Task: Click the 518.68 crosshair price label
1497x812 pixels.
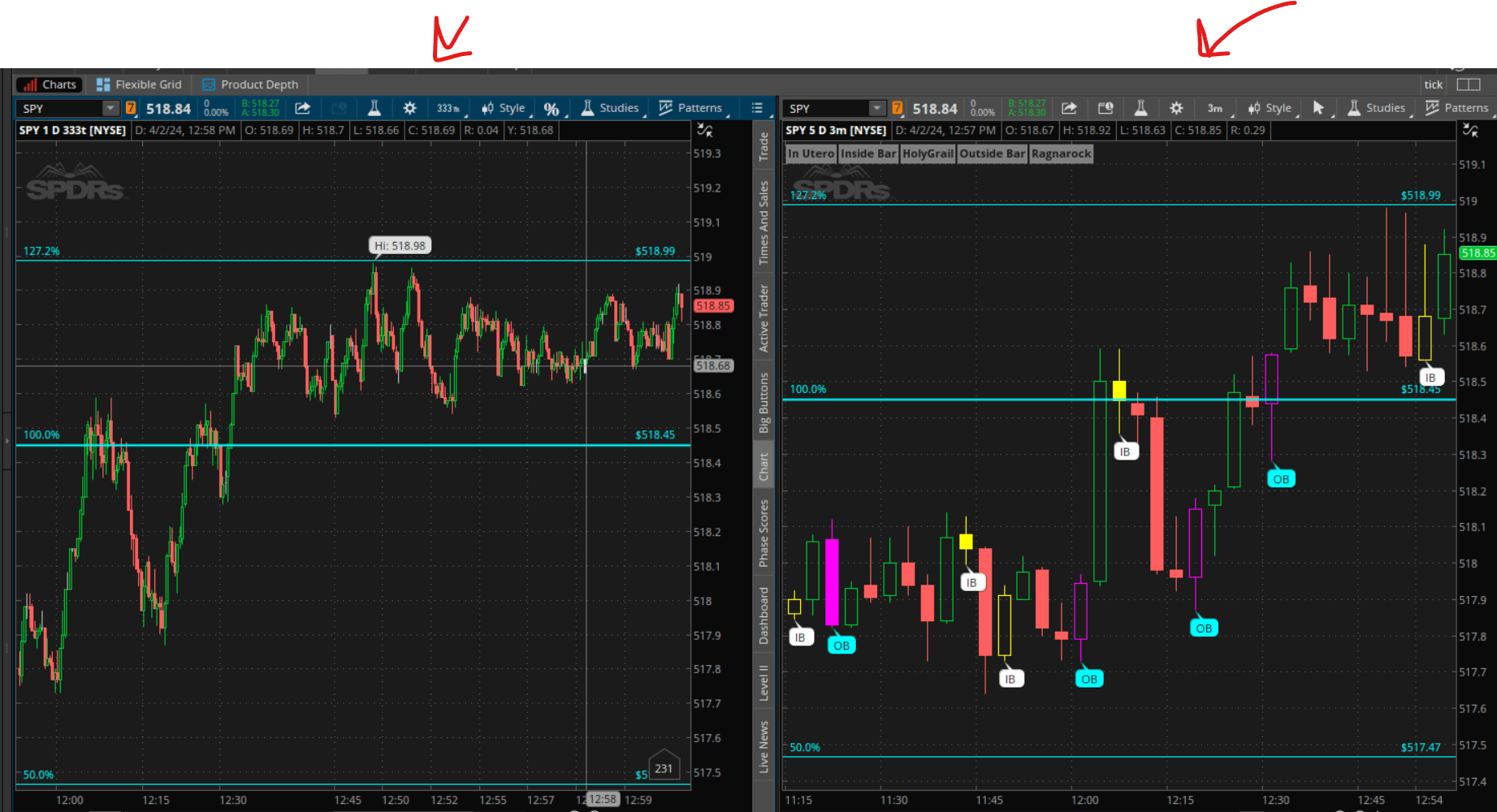Action: (x=713, y=366)
